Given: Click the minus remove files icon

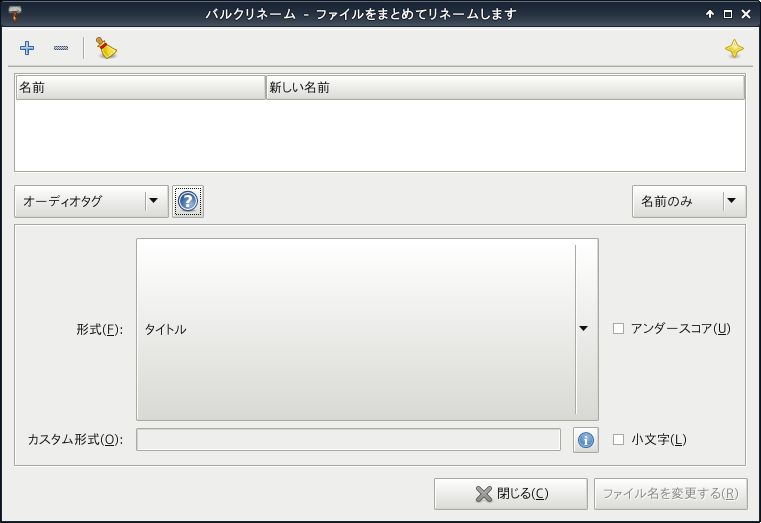Looking at the screenshot, I should 61,48.
